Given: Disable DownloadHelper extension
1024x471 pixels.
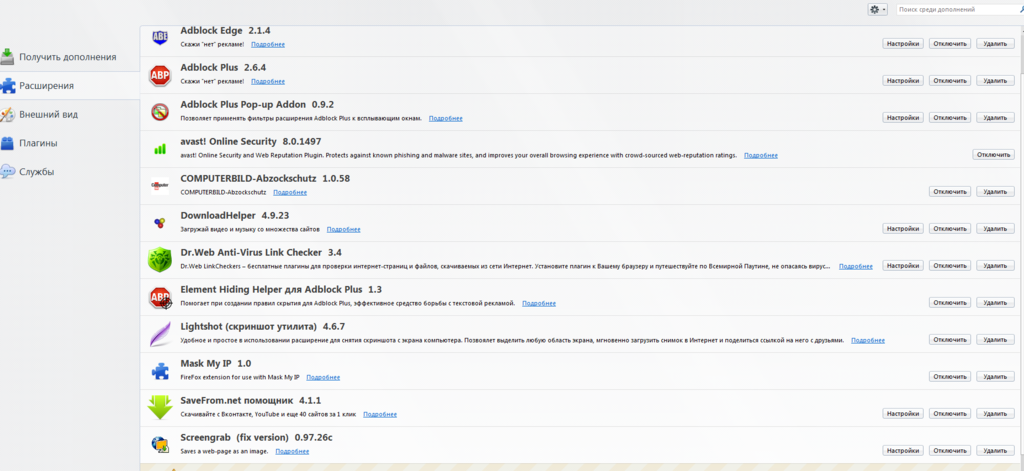Looking at the screenshot, I should point(950,229).
